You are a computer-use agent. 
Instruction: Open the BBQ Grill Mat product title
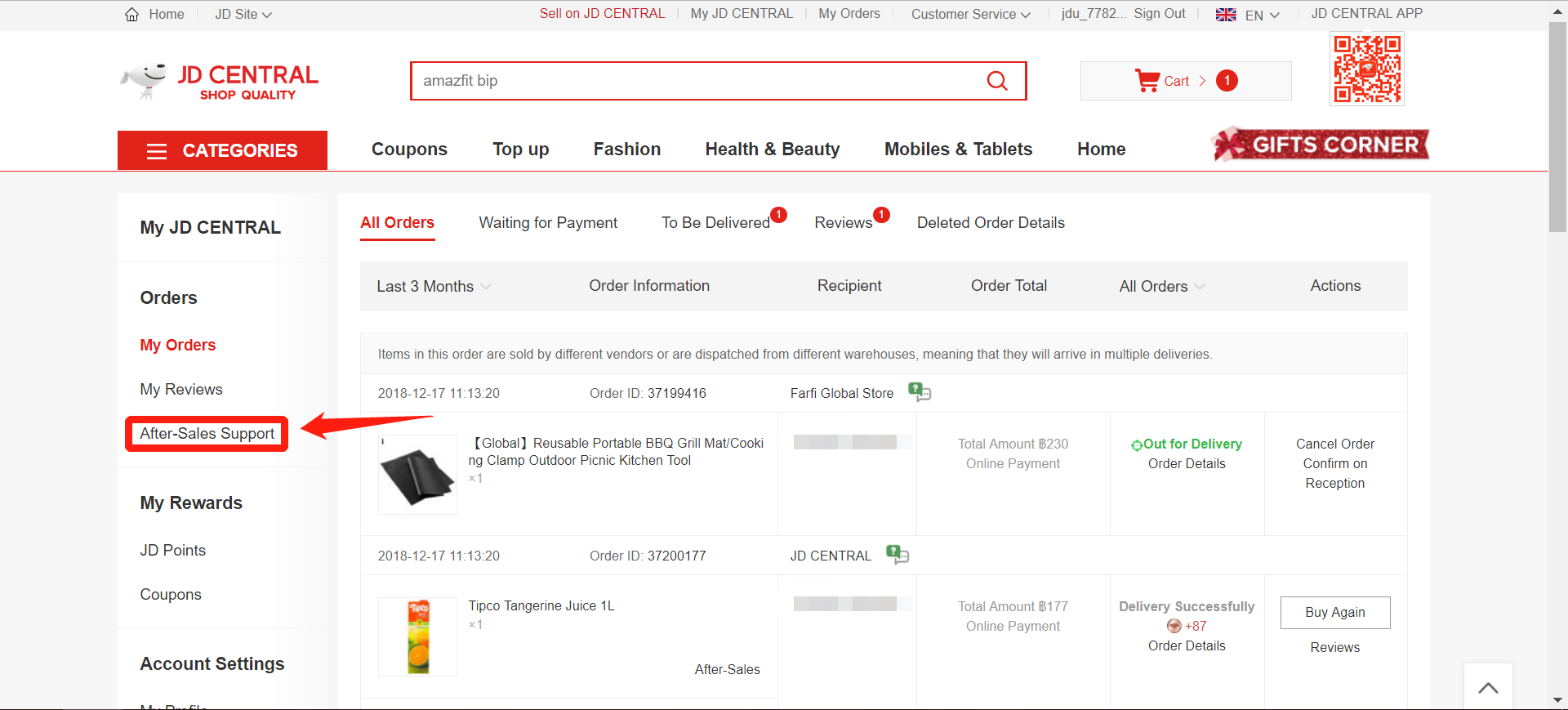coord(616,452)
